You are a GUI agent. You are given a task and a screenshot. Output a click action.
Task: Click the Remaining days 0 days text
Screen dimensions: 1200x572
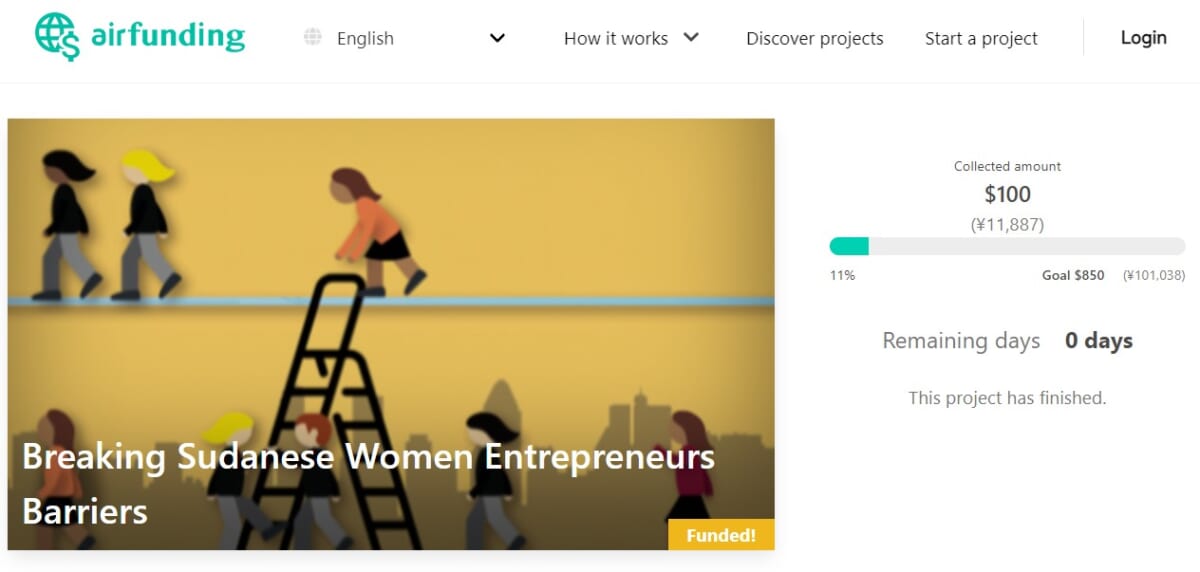[x=1007, y=341]
